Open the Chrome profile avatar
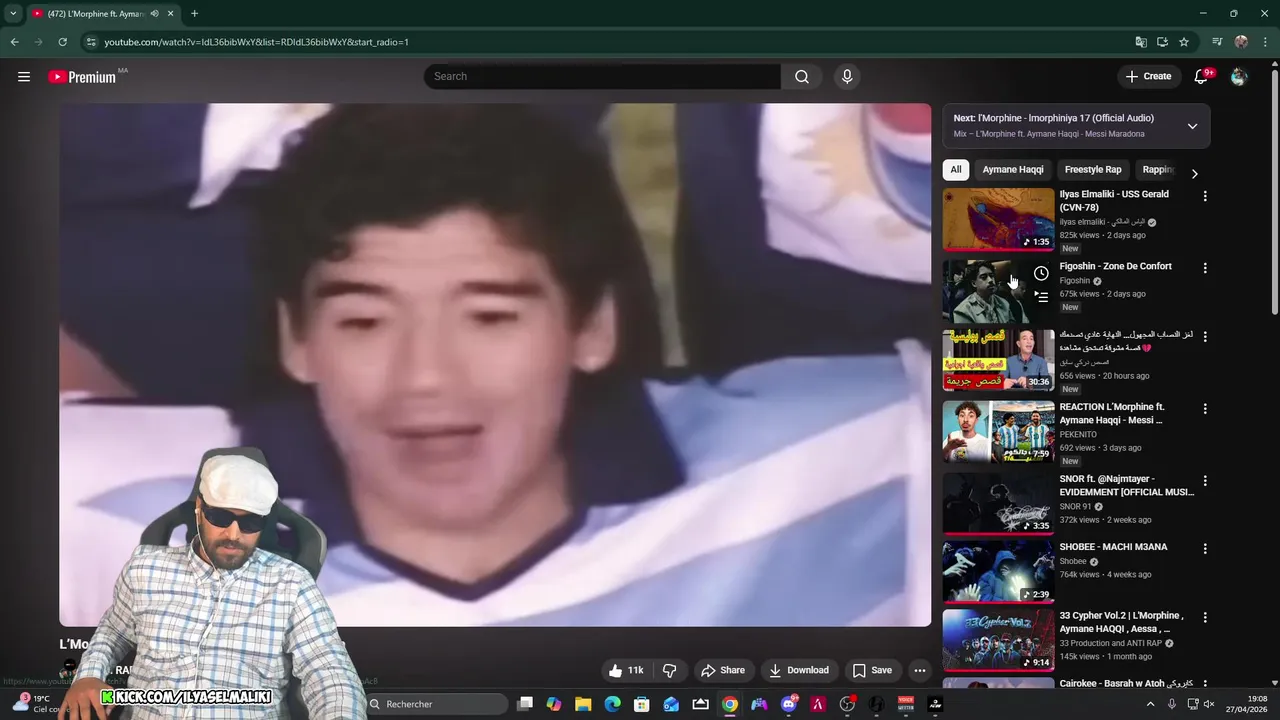 tap(1241, 42)
